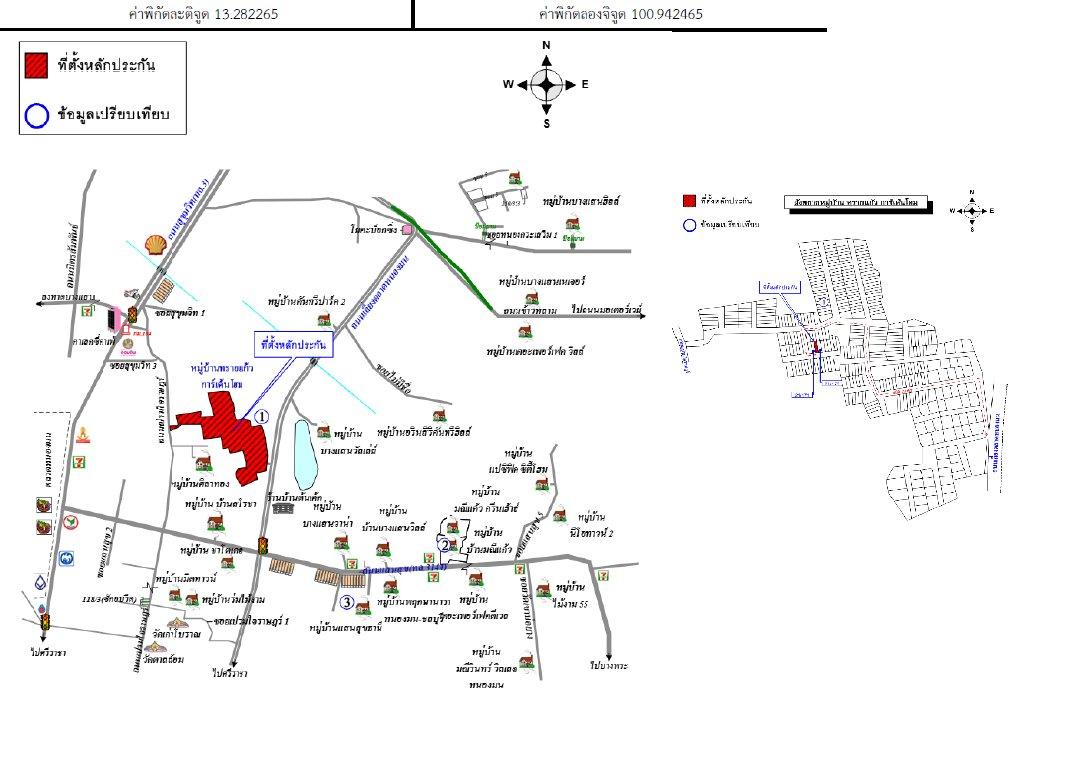Click the longitude text 100.942465
Image resolution: width=1087 pixels, height=775 pixels.
pos(667,14)
